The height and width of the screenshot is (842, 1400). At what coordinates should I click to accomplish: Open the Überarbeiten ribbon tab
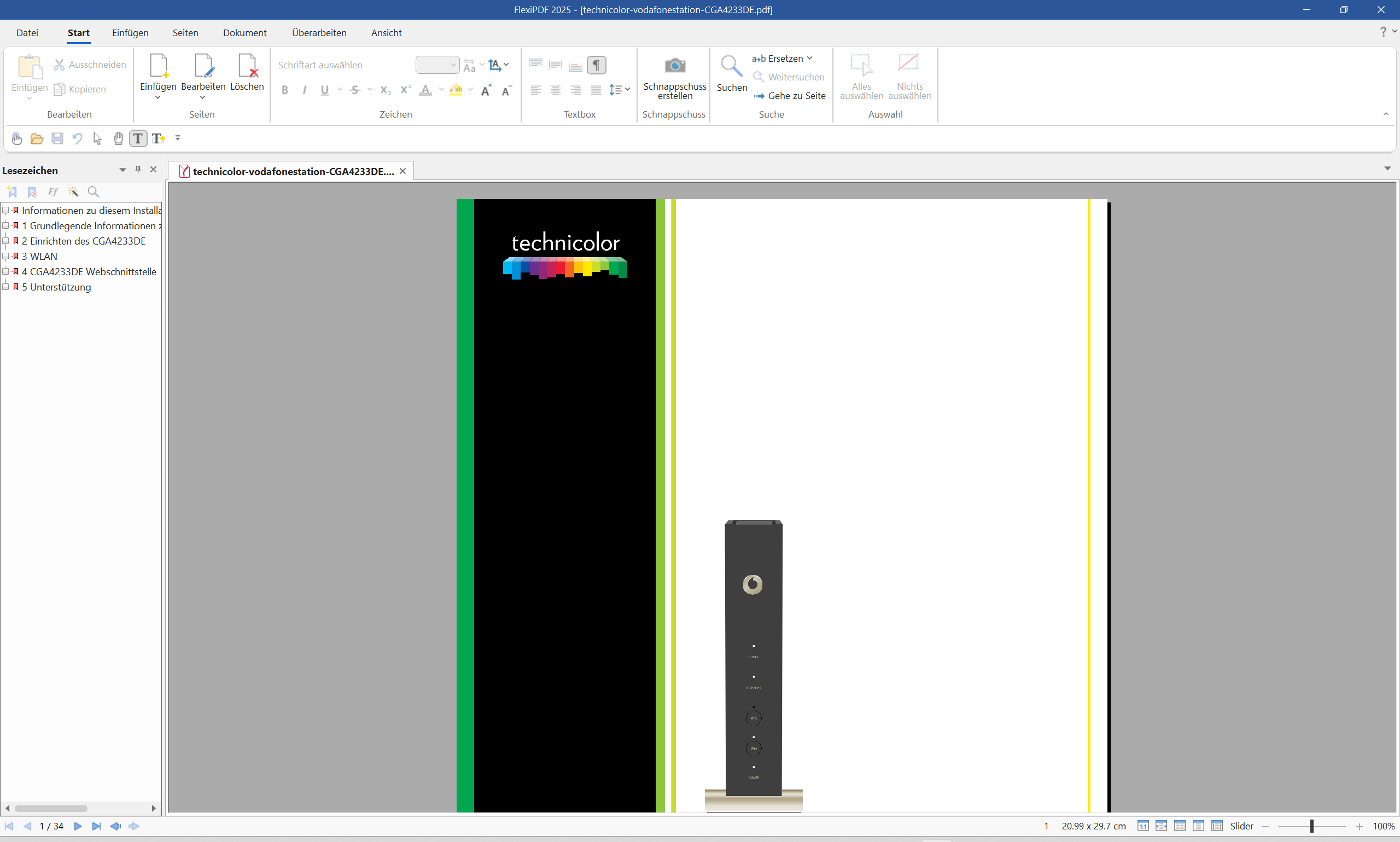click(x=319, y=33)
